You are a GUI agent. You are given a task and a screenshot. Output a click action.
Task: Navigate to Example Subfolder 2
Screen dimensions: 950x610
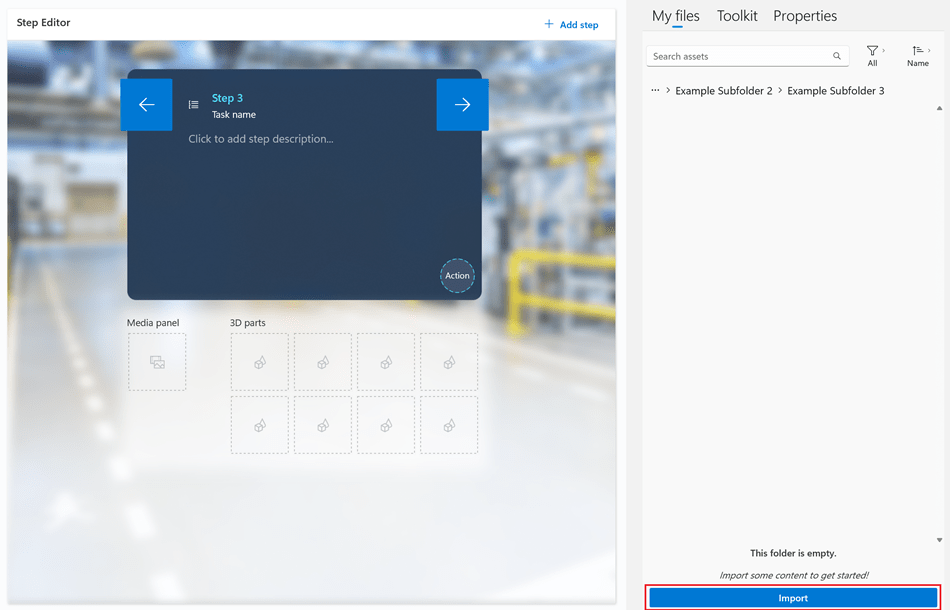pyautogui.click(x=724, y=90)
